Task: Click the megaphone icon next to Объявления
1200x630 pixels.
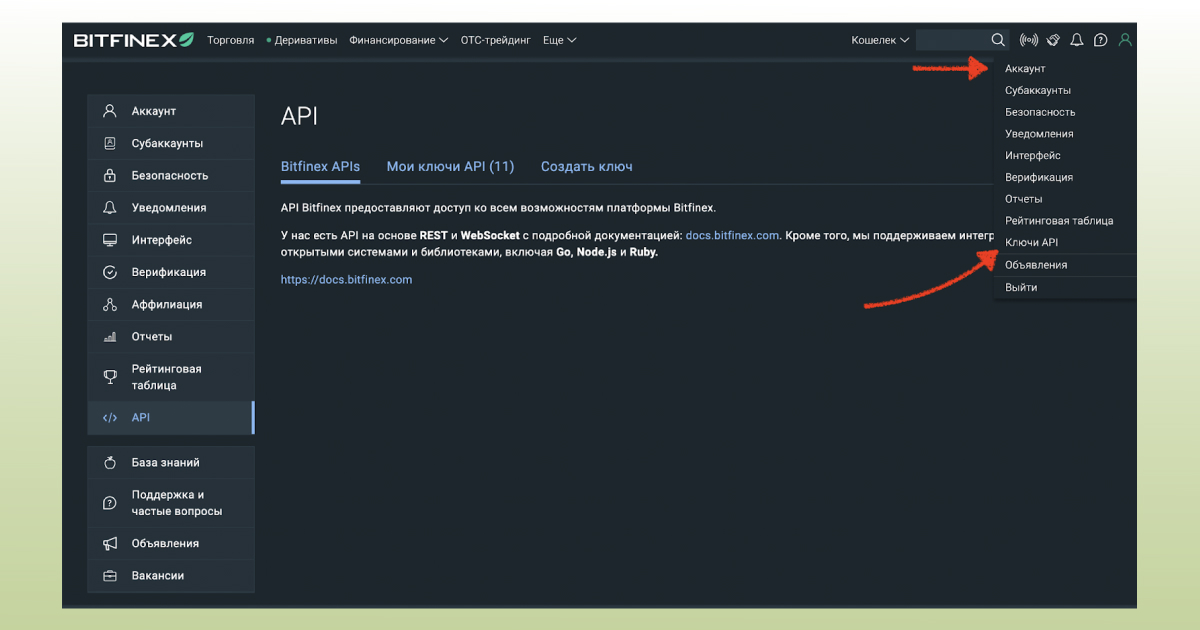Action: pos(110,543)
